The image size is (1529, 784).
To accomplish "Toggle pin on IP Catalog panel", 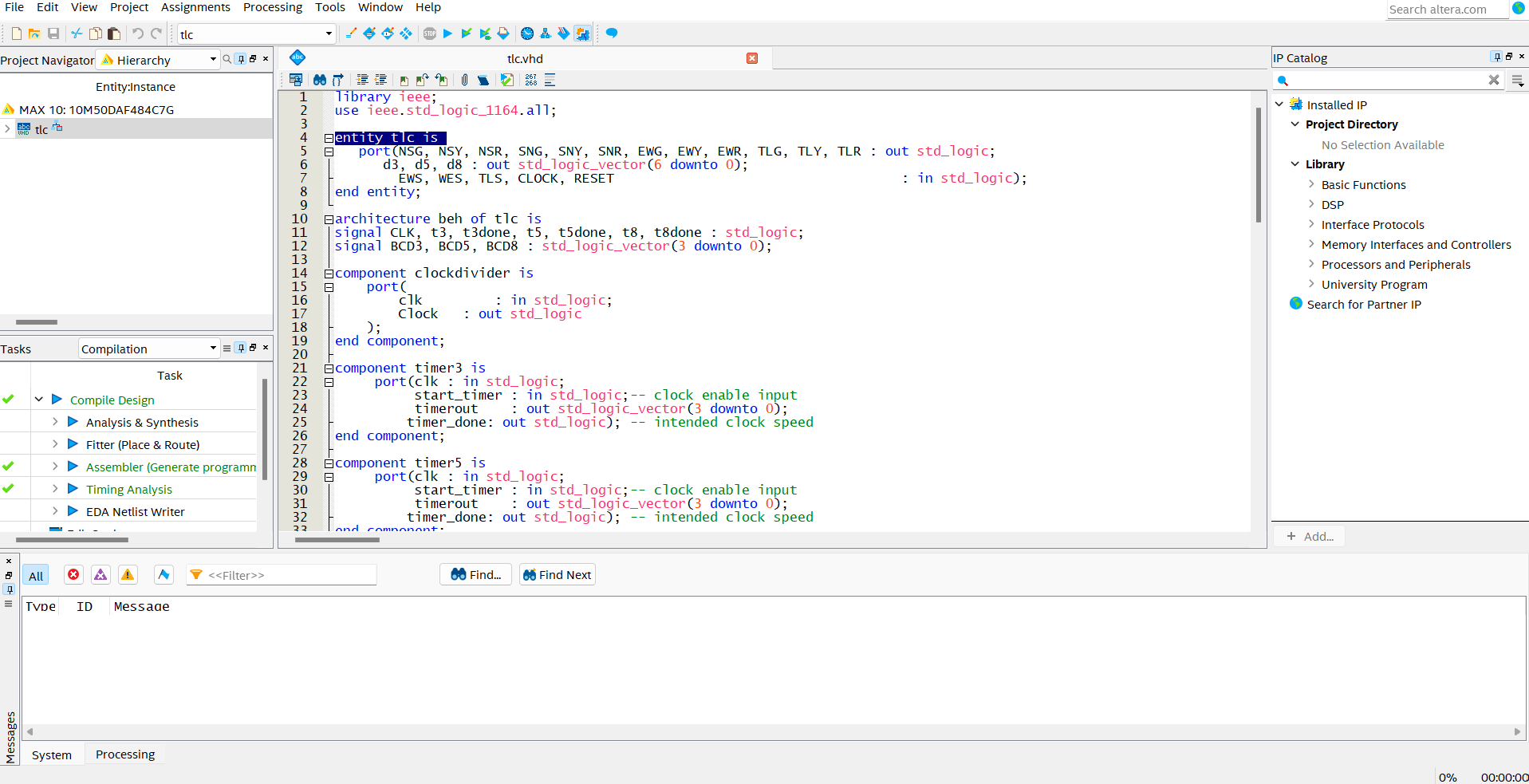I will [1496, 57].
